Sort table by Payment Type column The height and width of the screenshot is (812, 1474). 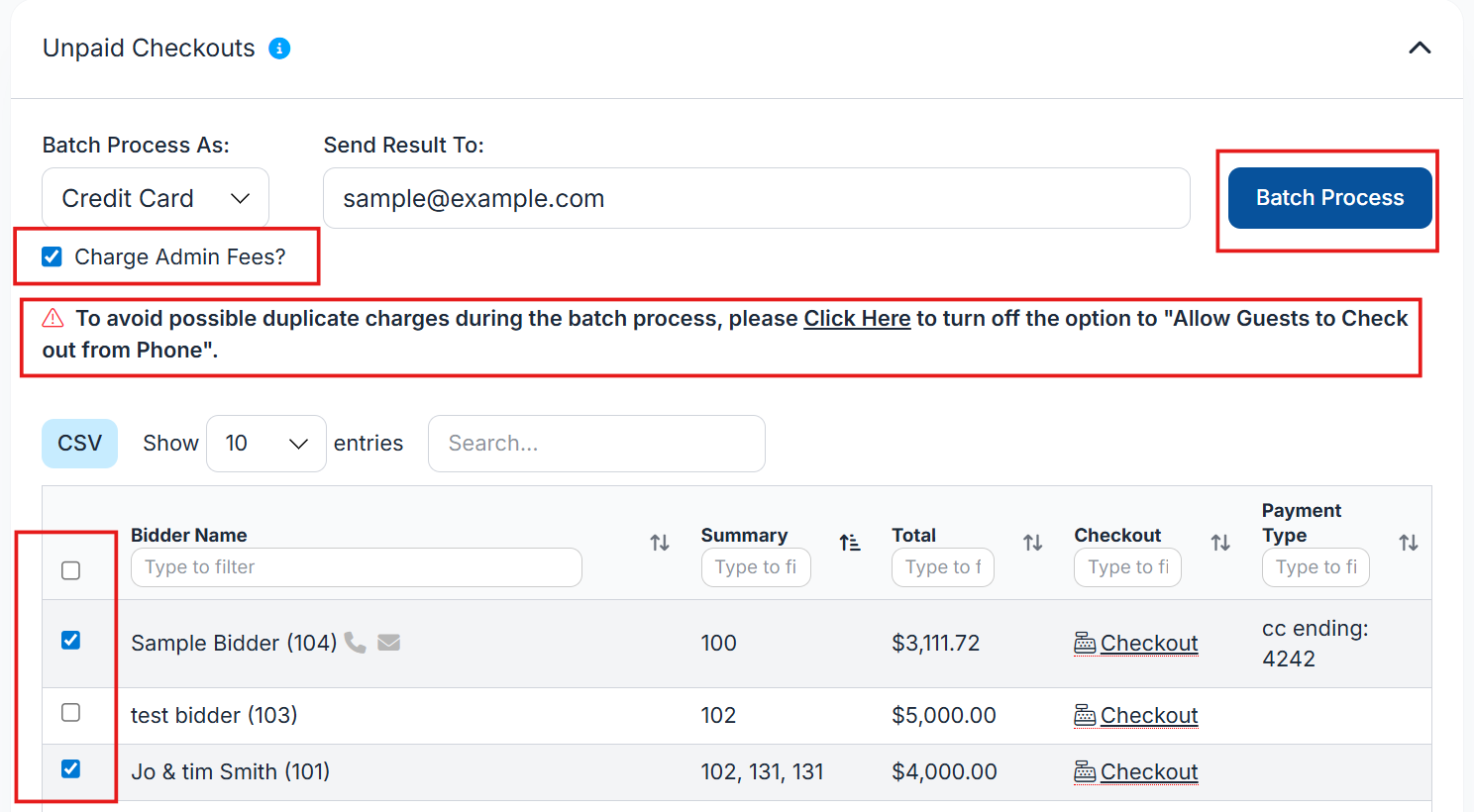(x=1409, y=543)
